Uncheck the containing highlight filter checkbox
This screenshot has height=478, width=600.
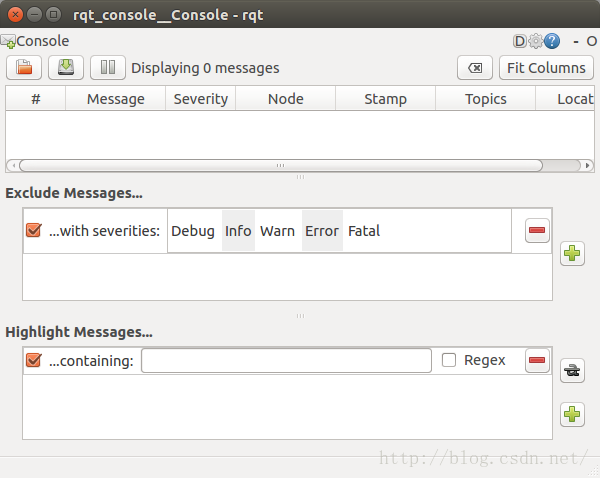34,360
